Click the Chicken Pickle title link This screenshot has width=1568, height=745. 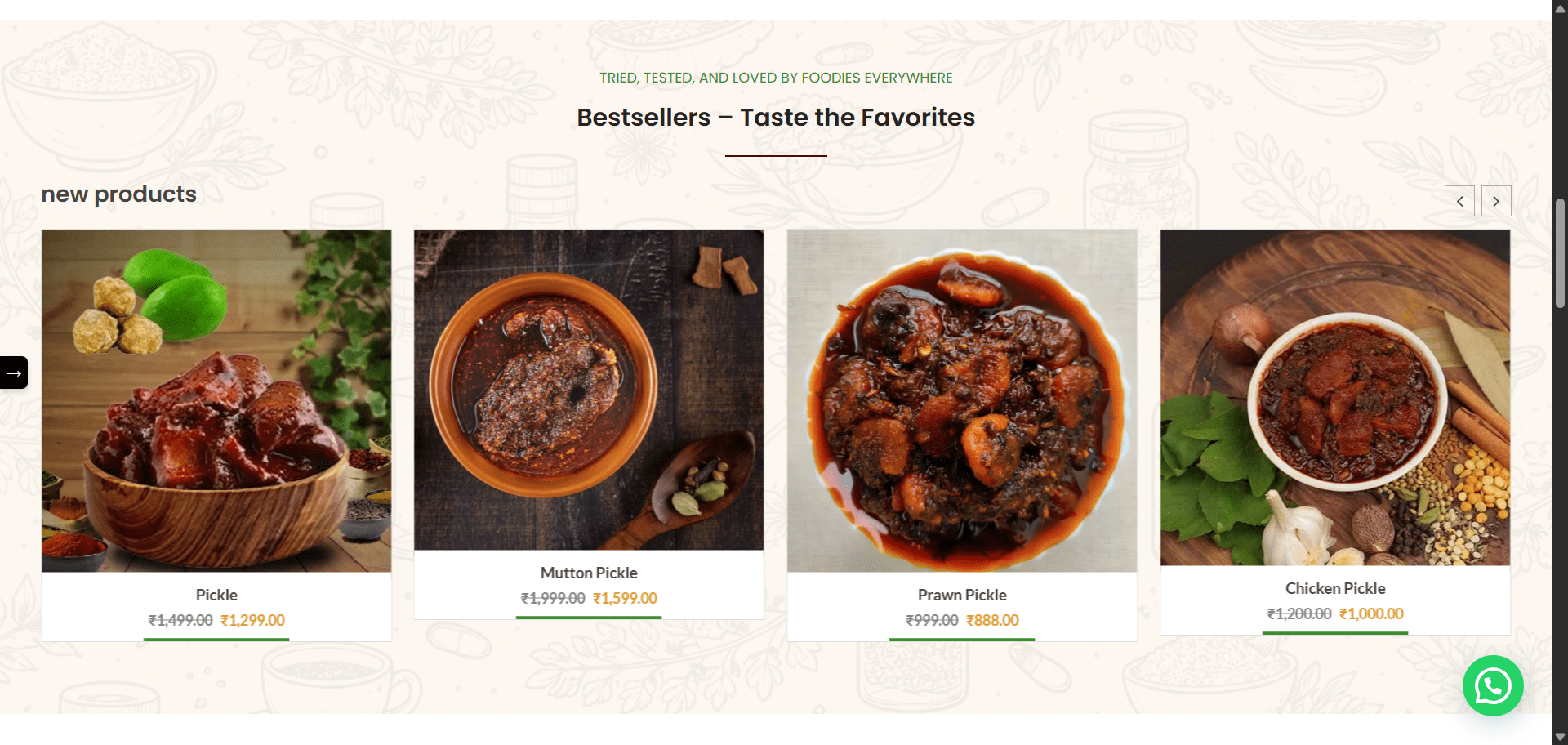(1335, 588)
